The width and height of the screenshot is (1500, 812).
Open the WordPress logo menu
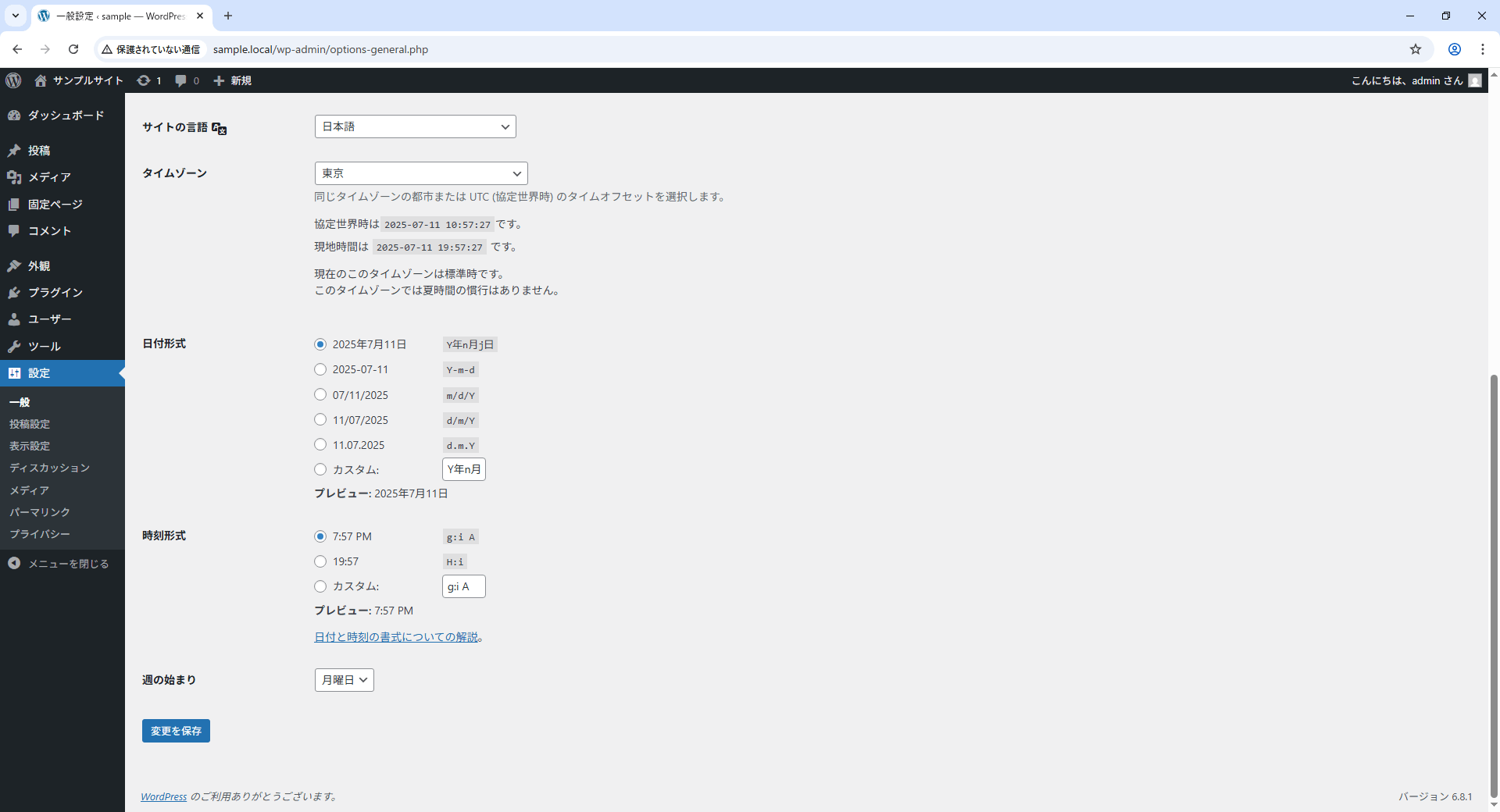click(x=13, y=80)
